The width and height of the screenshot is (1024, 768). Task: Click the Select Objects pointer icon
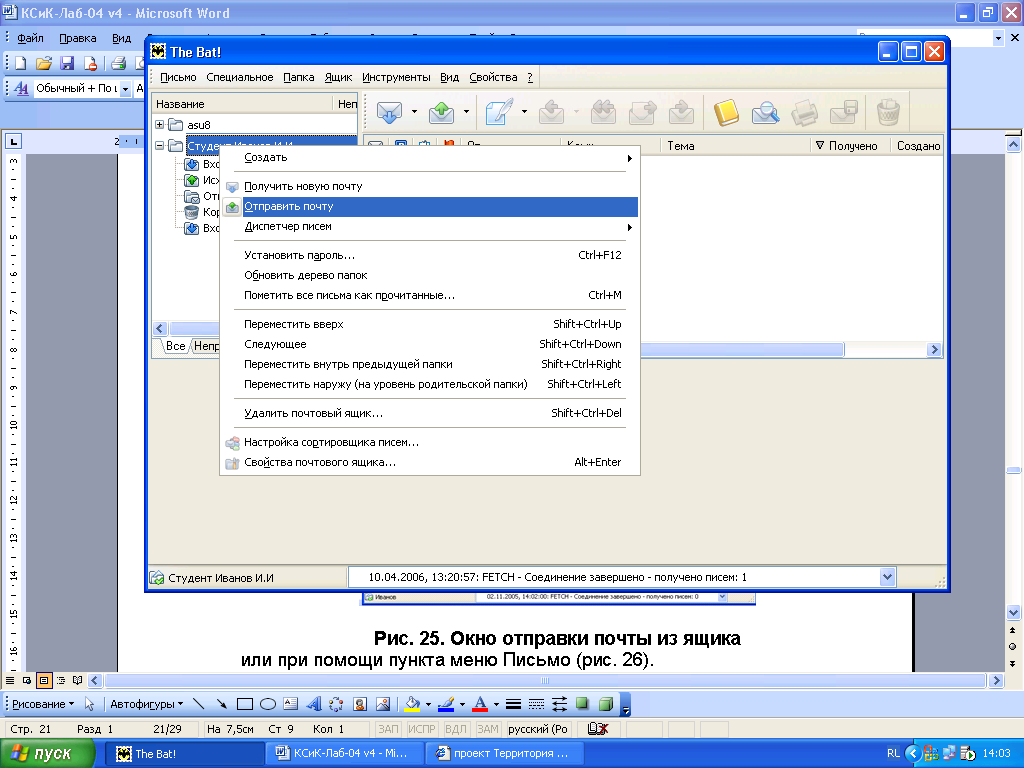tap(89, 704)
